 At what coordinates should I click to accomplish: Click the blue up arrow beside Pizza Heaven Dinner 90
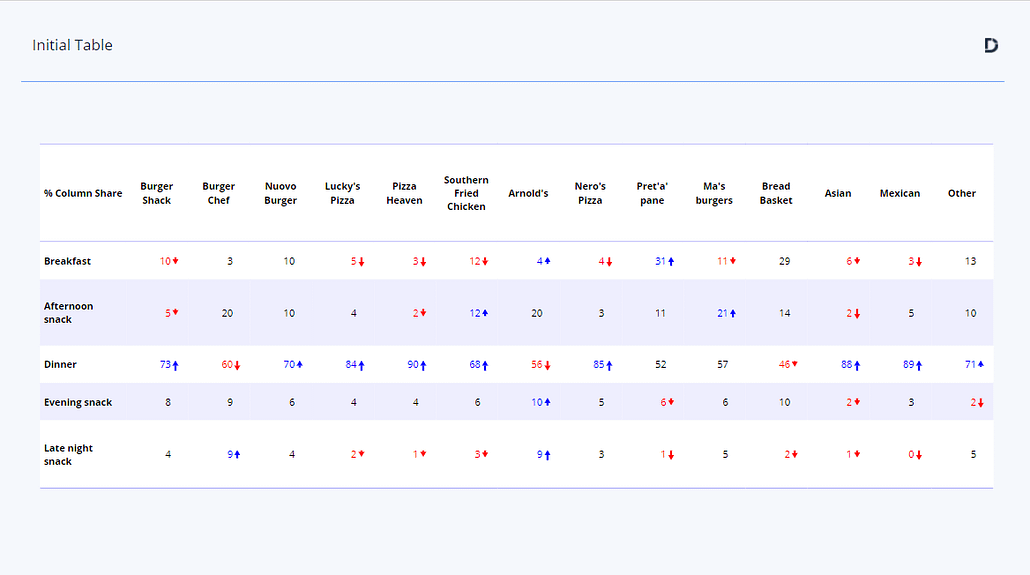(423, 366)
